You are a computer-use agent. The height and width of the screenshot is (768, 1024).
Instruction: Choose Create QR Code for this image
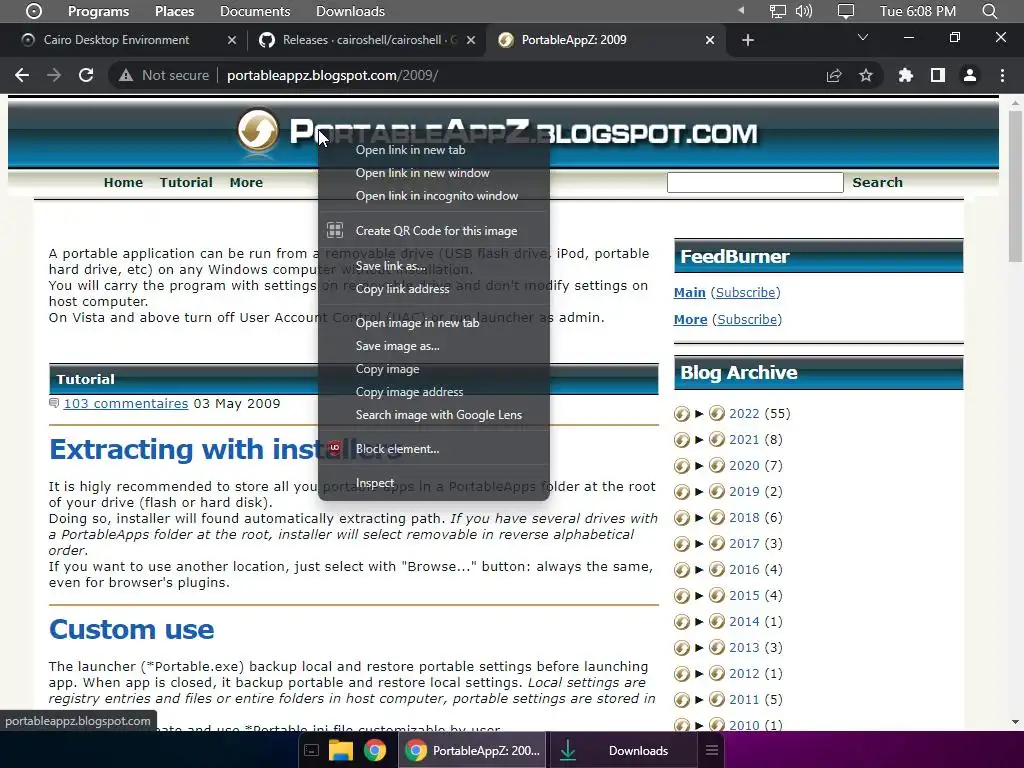pos(434,231)
